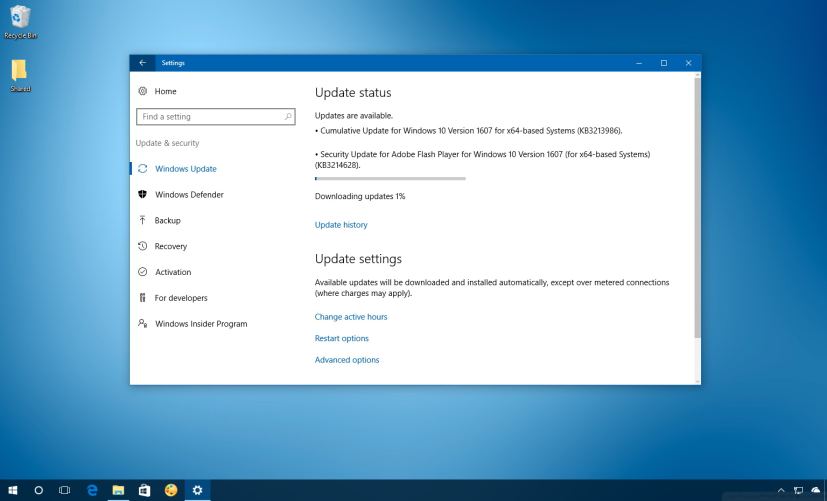Open File Explorer from taskbar

click(118, 490)
